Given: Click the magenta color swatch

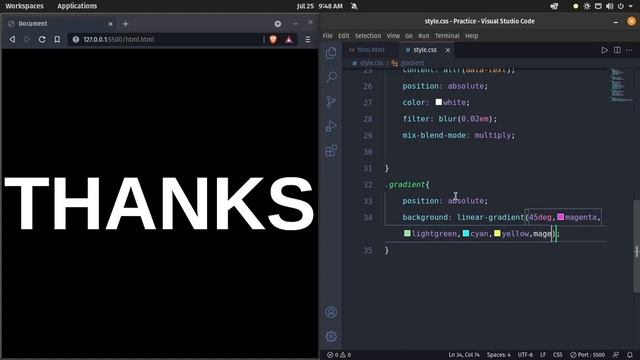Looking at the screenshot, I should pos(560,217).
